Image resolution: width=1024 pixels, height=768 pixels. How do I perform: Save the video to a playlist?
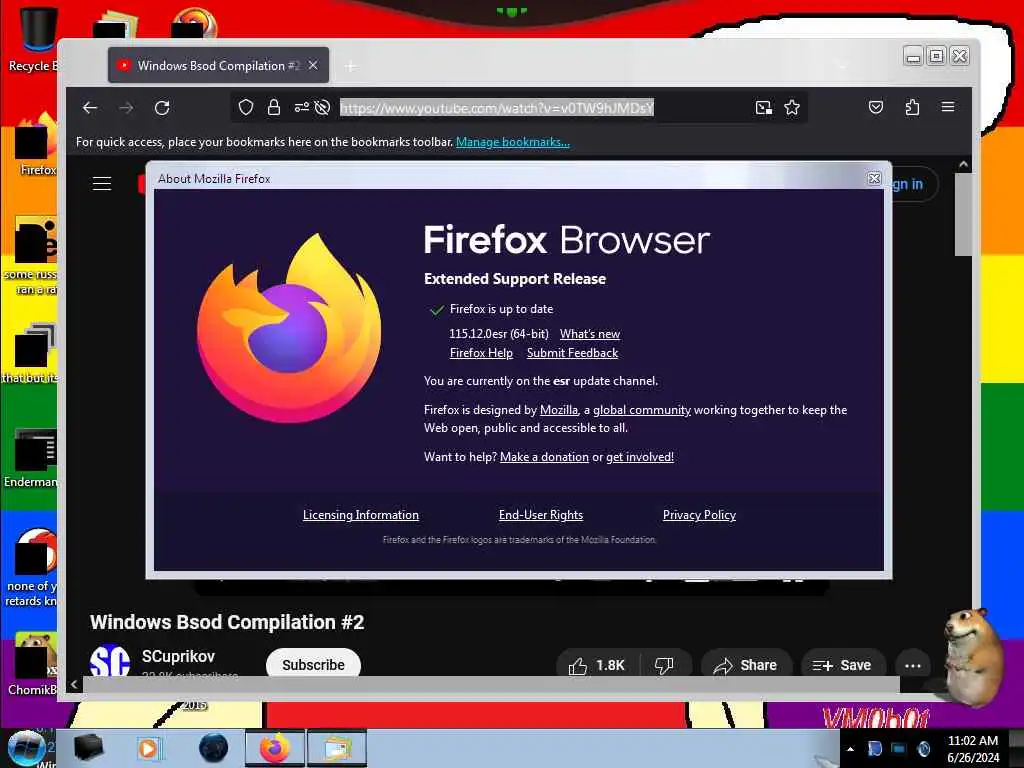tap(842, 665)
